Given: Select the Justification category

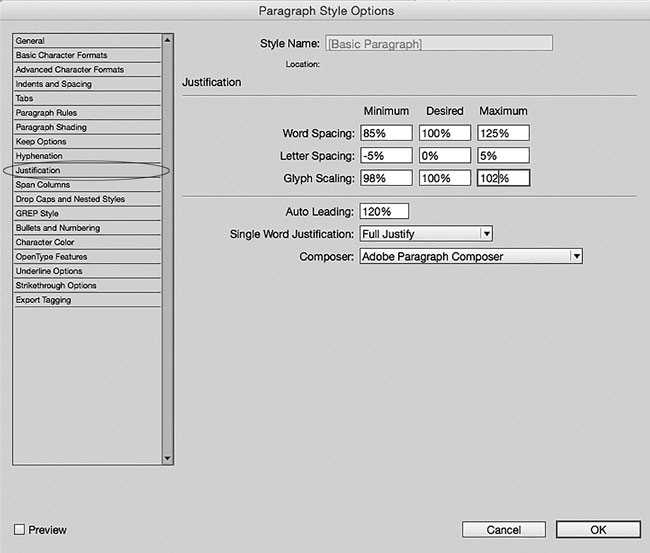Looking at the screenshot, I should [87, 170].
